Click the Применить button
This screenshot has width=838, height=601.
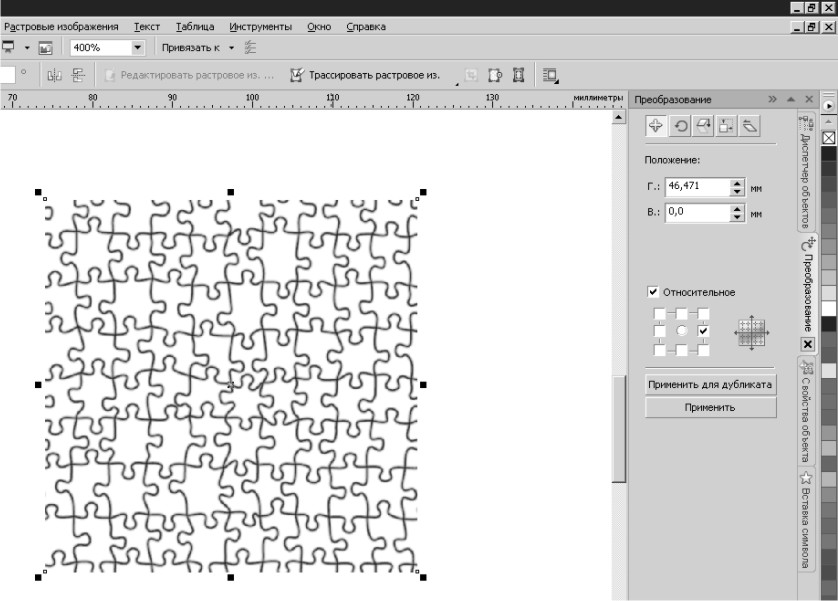pos(710,408)
